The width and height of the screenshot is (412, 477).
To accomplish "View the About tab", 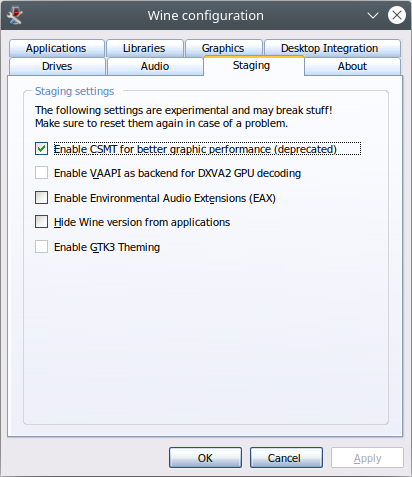I will (x=352, y=66).
